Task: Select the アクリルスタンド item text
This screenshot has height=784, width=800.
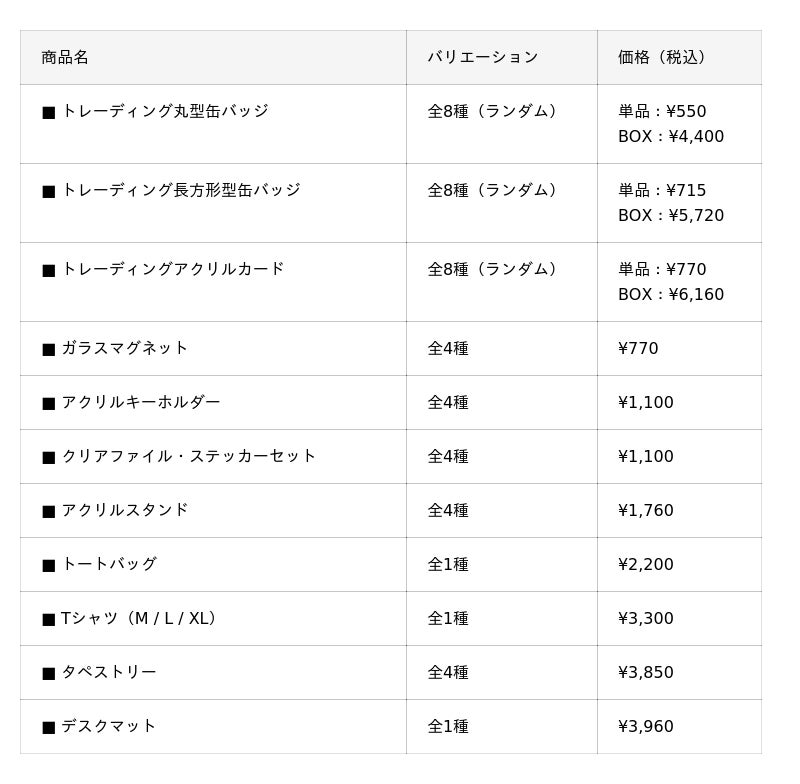Action: (x=125, y=510)
